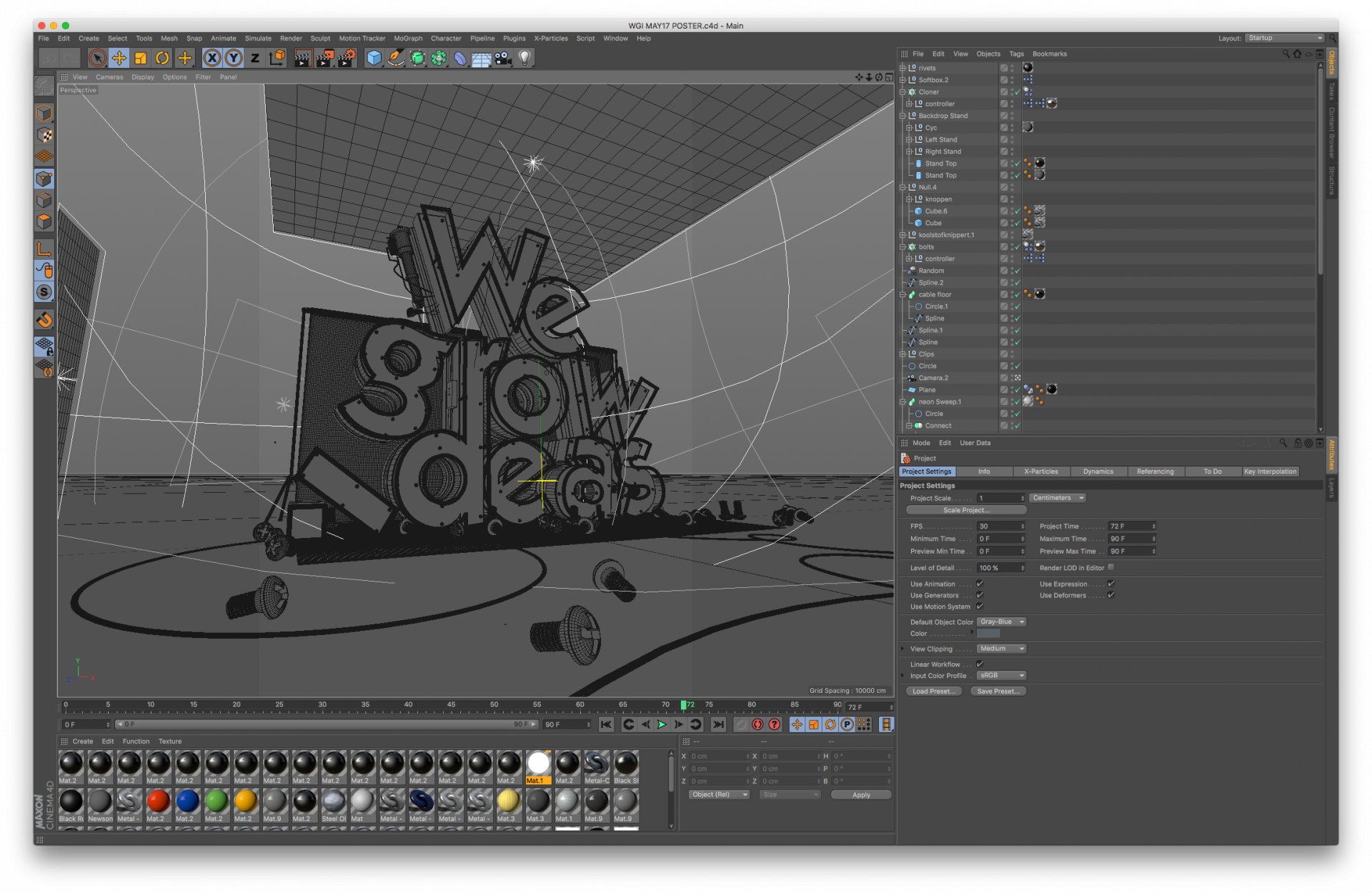Toggle Linear Workflow checkbox

pyautogui.click(x=980, y=664)
